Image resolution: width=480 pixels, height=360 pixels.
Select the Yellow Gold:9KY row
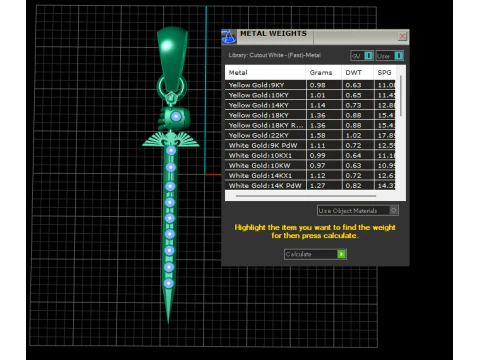(310, 85)
